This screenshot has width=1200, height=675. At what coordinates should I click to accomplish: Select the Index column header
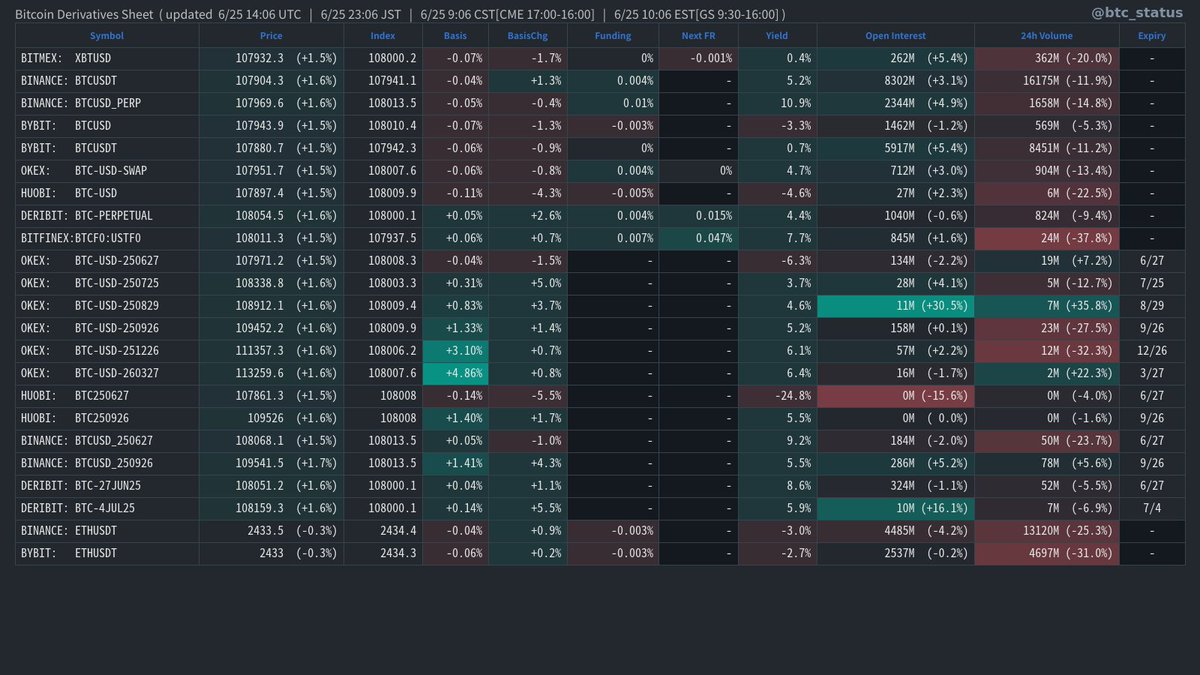coord(383,36)
